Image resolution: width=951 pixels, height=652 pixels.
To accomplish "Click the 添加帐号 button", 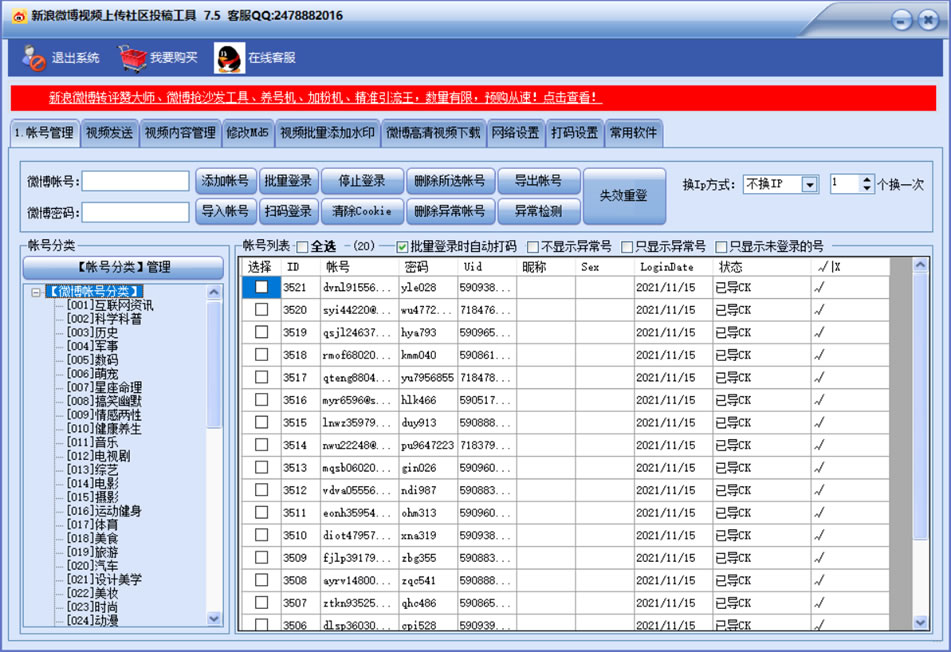I will [225, 181].
